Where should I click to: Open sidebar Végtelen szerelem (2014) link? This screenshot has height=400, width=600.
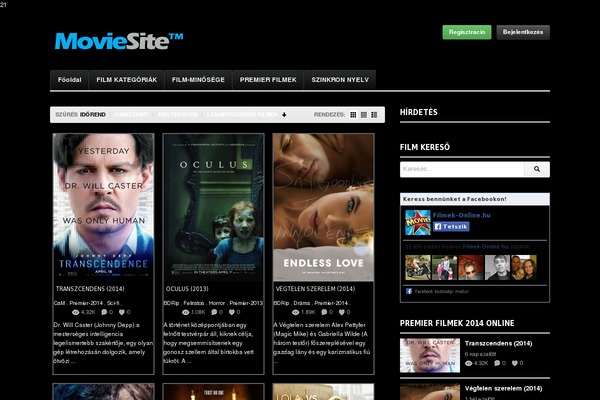503,389
